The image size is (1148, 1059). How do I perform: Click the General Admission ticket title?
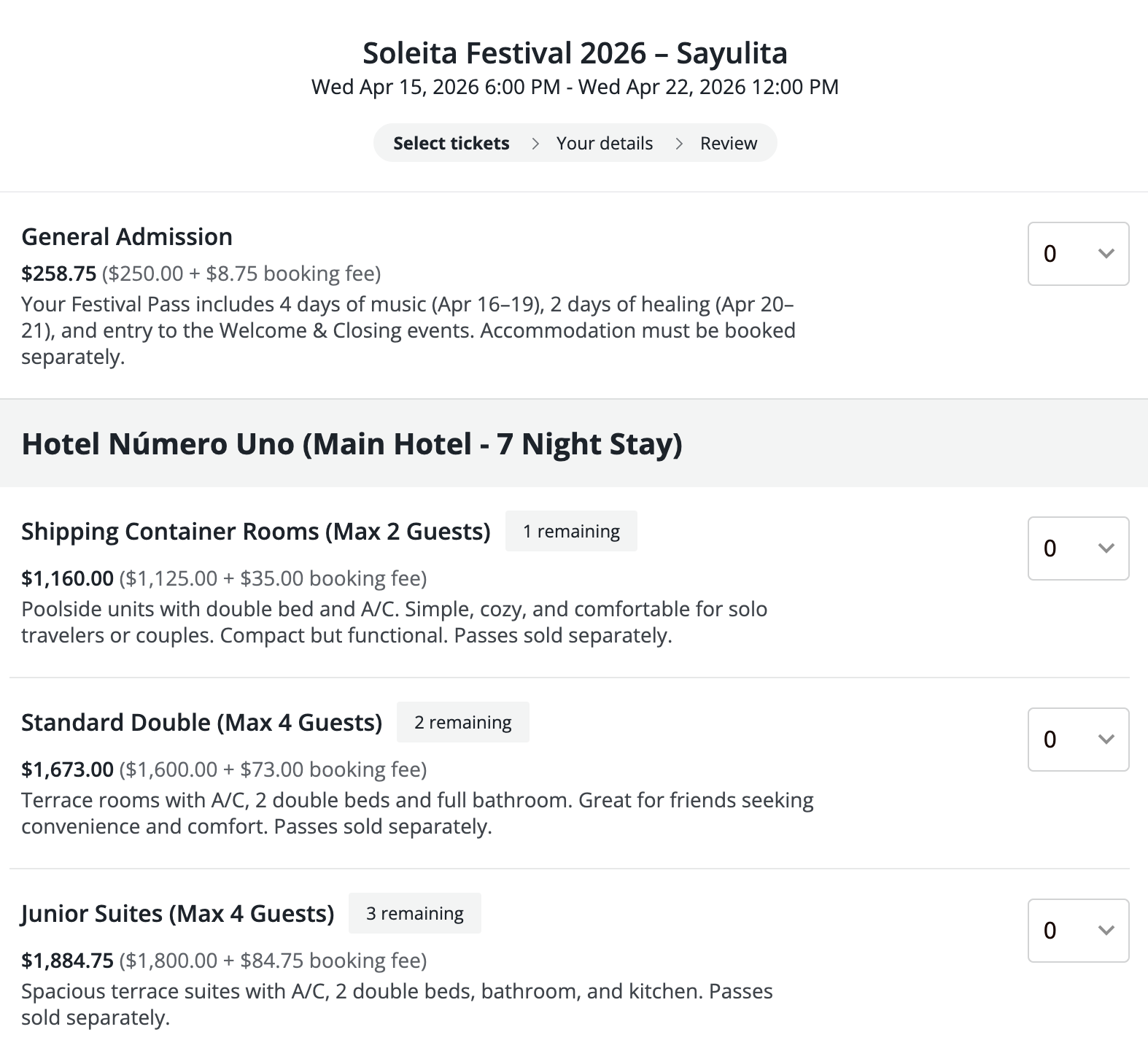(127, 237)
